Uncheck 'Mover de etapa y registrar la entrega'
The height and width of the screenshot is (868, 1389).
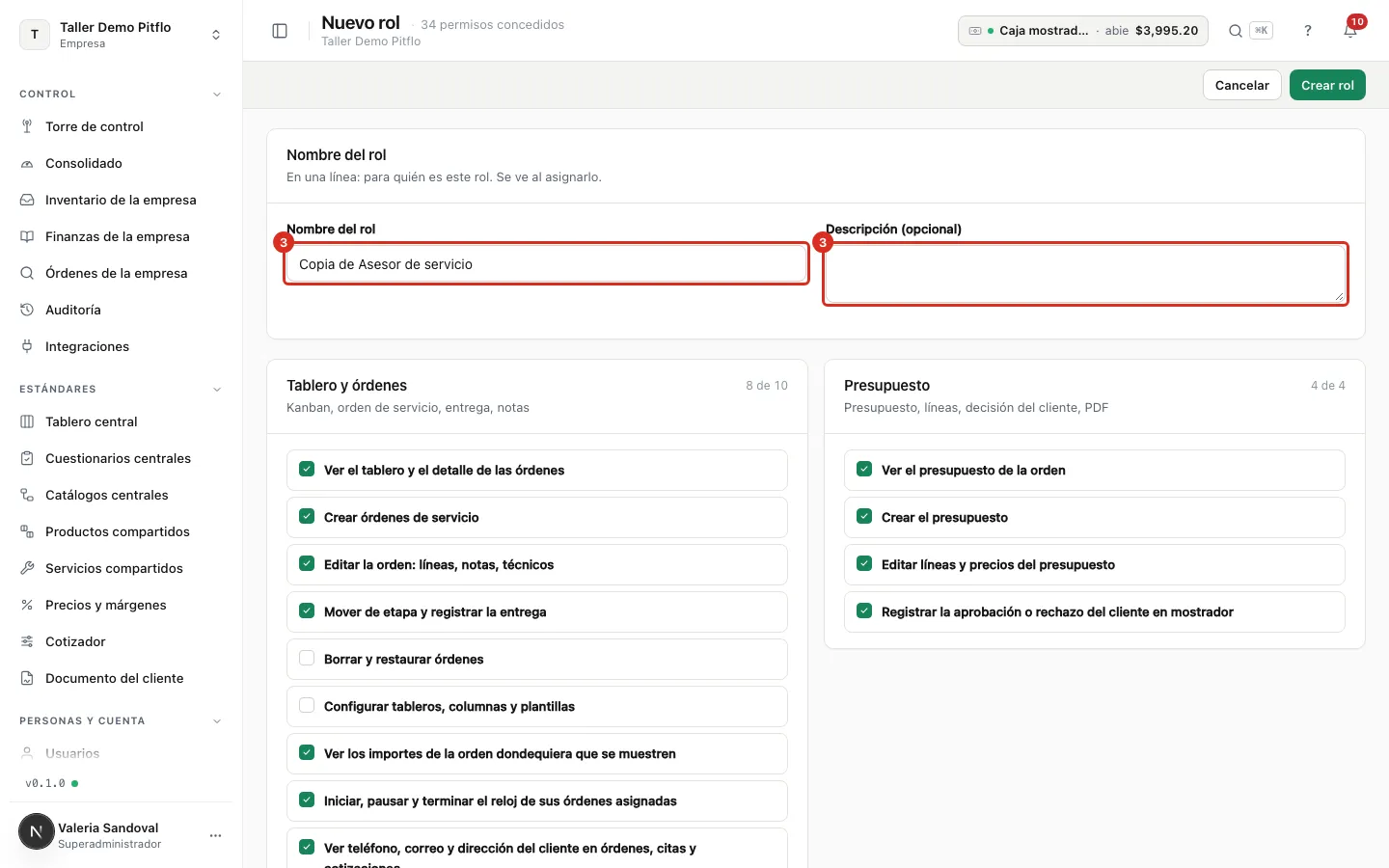[307, 611]
